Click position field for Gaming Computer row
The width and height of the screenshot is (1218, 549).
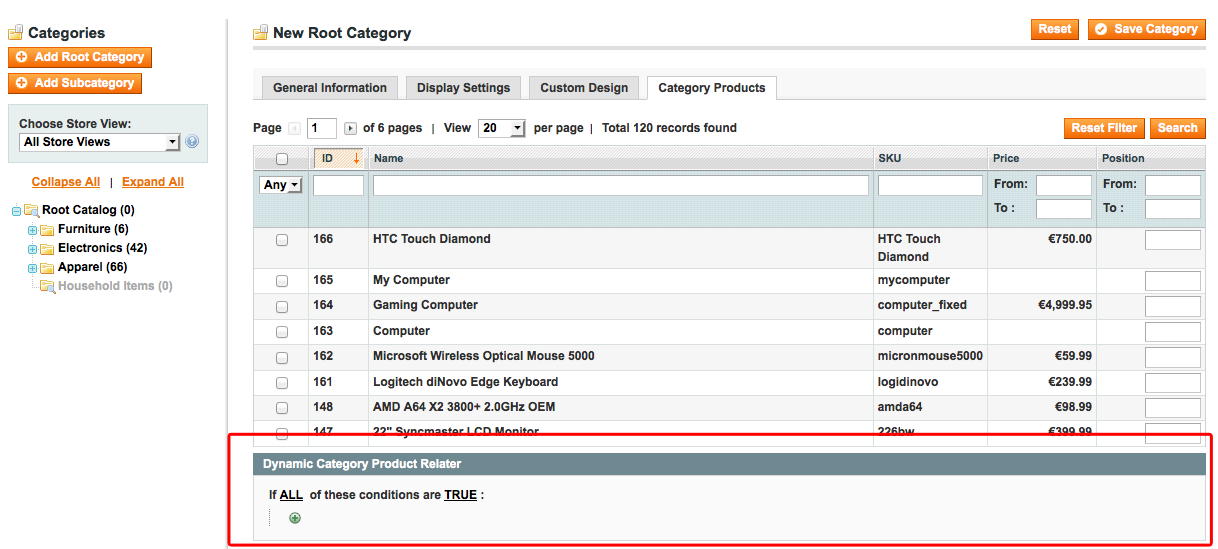pyautogui.click(x=1173, y=307)
